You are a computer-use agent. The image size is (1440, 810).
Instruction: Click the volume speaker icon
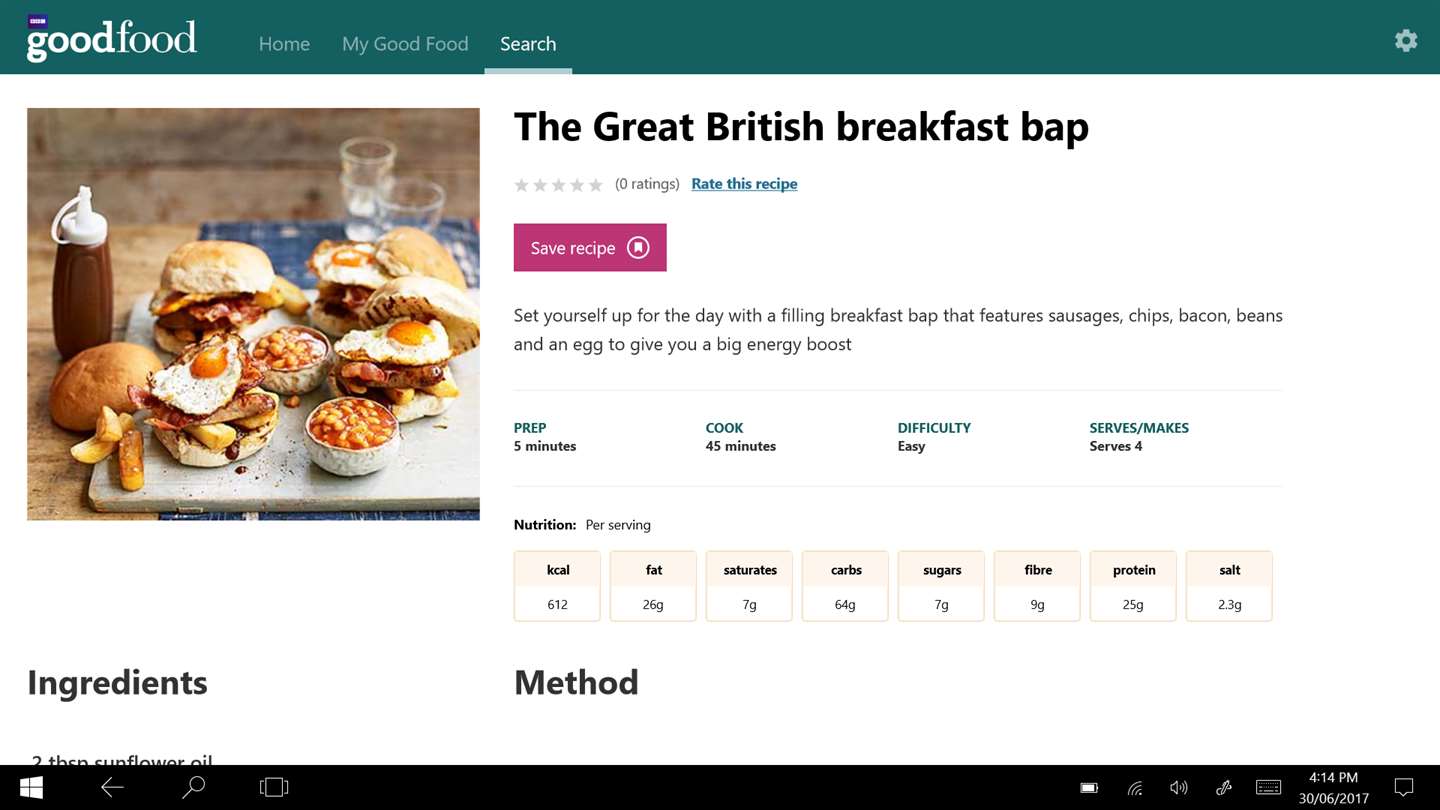click(x=1179, y=788)
